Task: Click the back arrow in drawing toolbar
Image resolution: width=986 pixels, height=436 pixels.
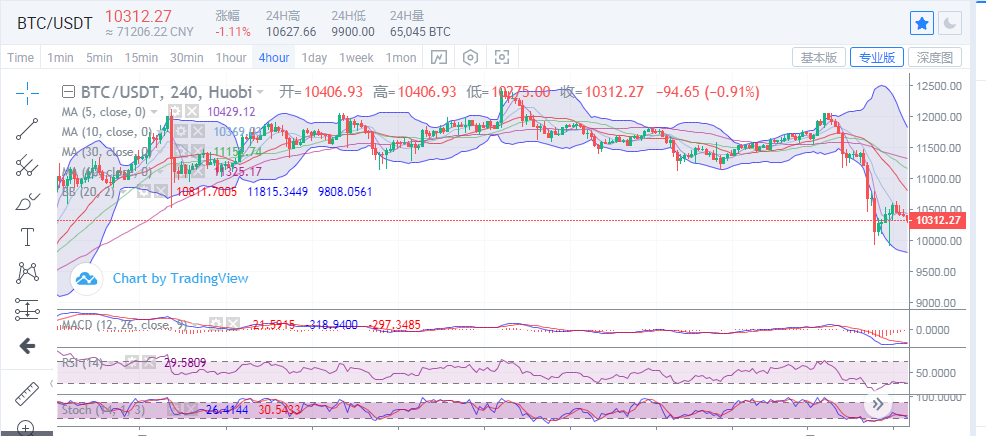Action: pos(27,346)
